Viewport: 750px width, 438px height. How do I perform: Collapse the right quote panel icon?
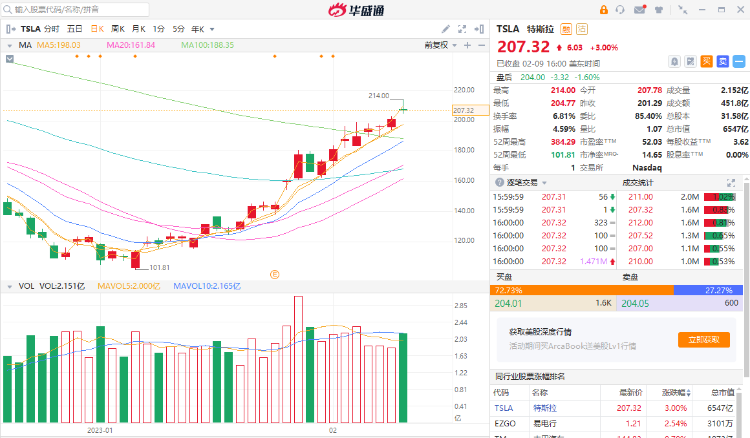coord(479,29)
